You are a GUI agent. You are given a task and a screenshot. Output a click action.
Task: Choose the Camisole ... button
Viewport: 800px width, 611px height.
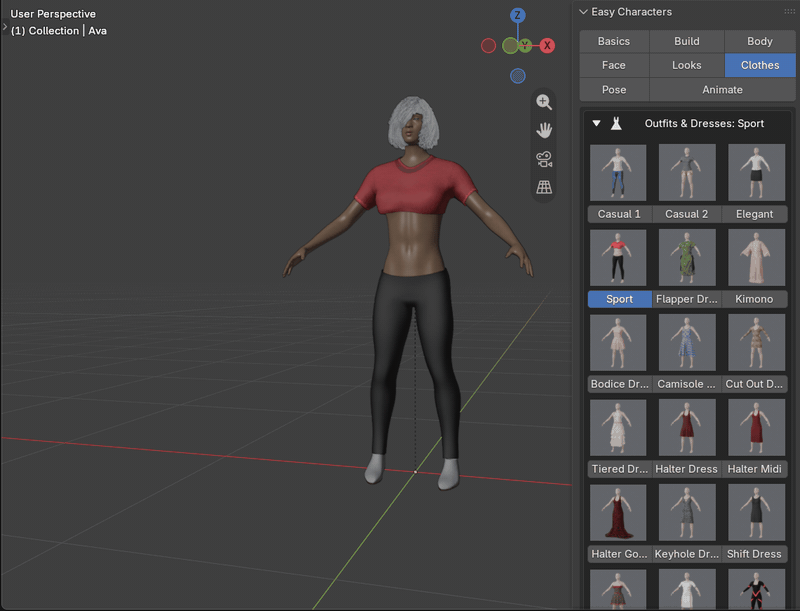[x=687, y=384]
